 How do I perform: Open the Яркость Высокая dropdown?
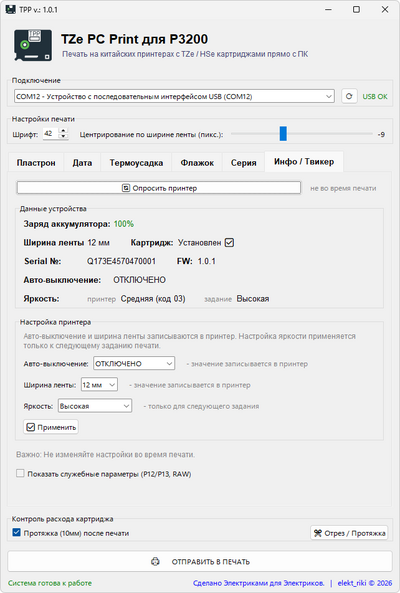95,406
